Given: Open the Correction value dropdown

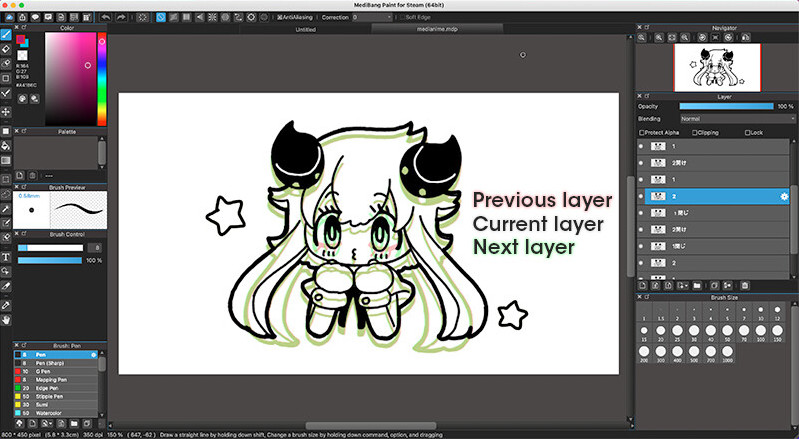Looking at the screenshot, I should (x=373, y=17).
